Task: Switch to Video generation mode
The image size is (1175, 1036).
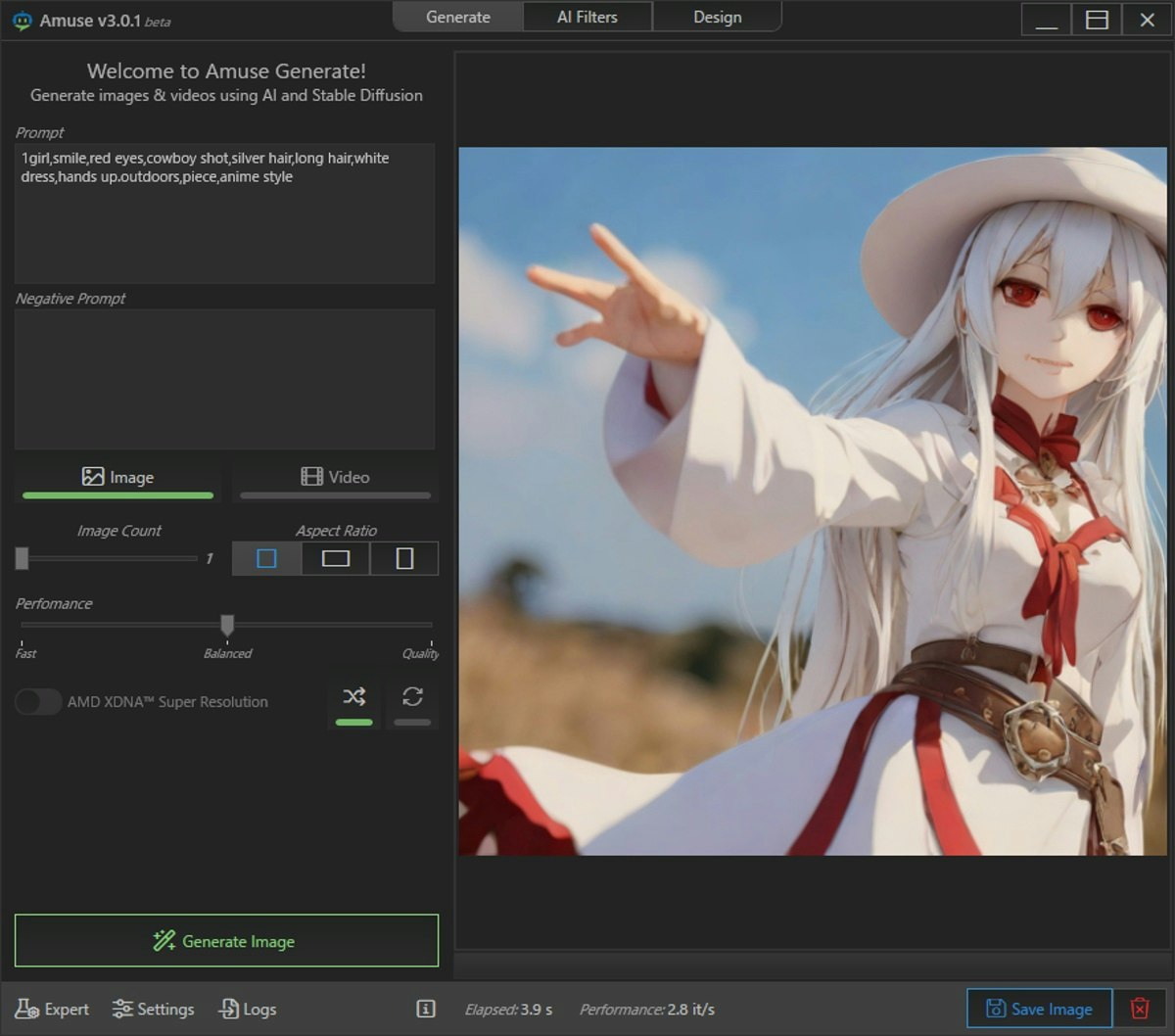Action: click(335, 478)
